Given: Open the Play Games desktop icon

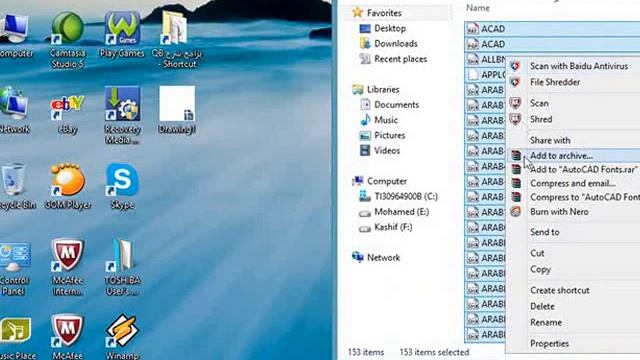Looking at the screenshot, I should (x=122, y=35).
